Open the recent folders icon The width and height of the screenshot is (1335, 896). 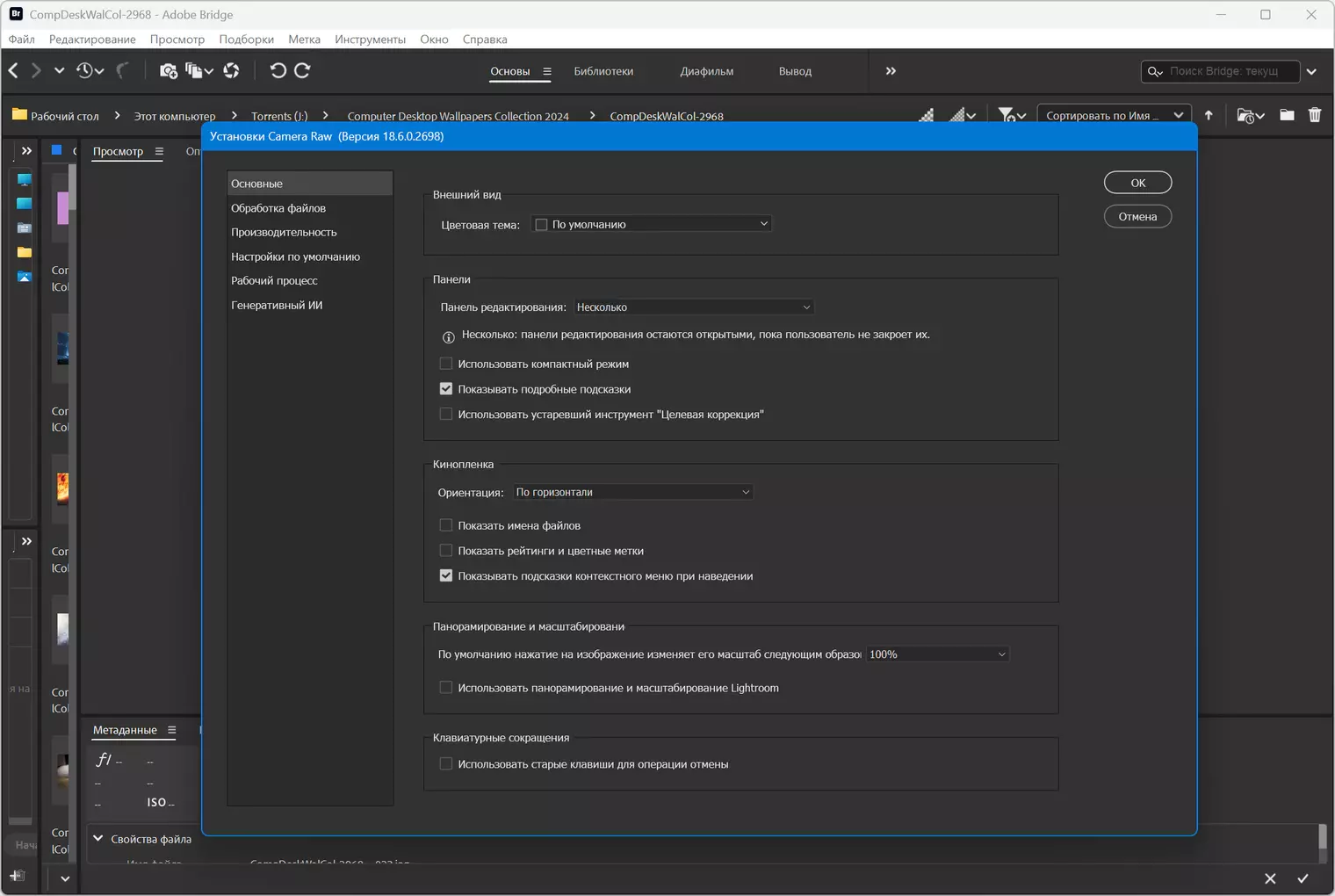point(1251,115)
